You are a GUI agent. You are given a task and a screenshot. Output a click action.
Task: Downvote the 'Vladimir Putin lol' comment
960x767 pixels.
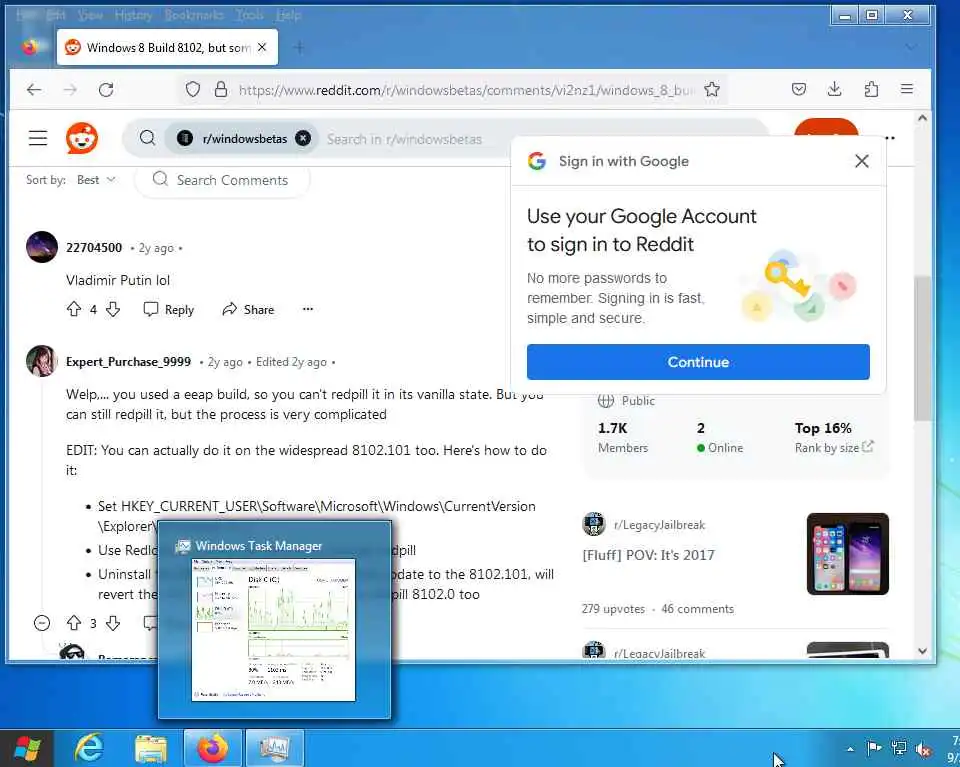click(x=113, y=309)
